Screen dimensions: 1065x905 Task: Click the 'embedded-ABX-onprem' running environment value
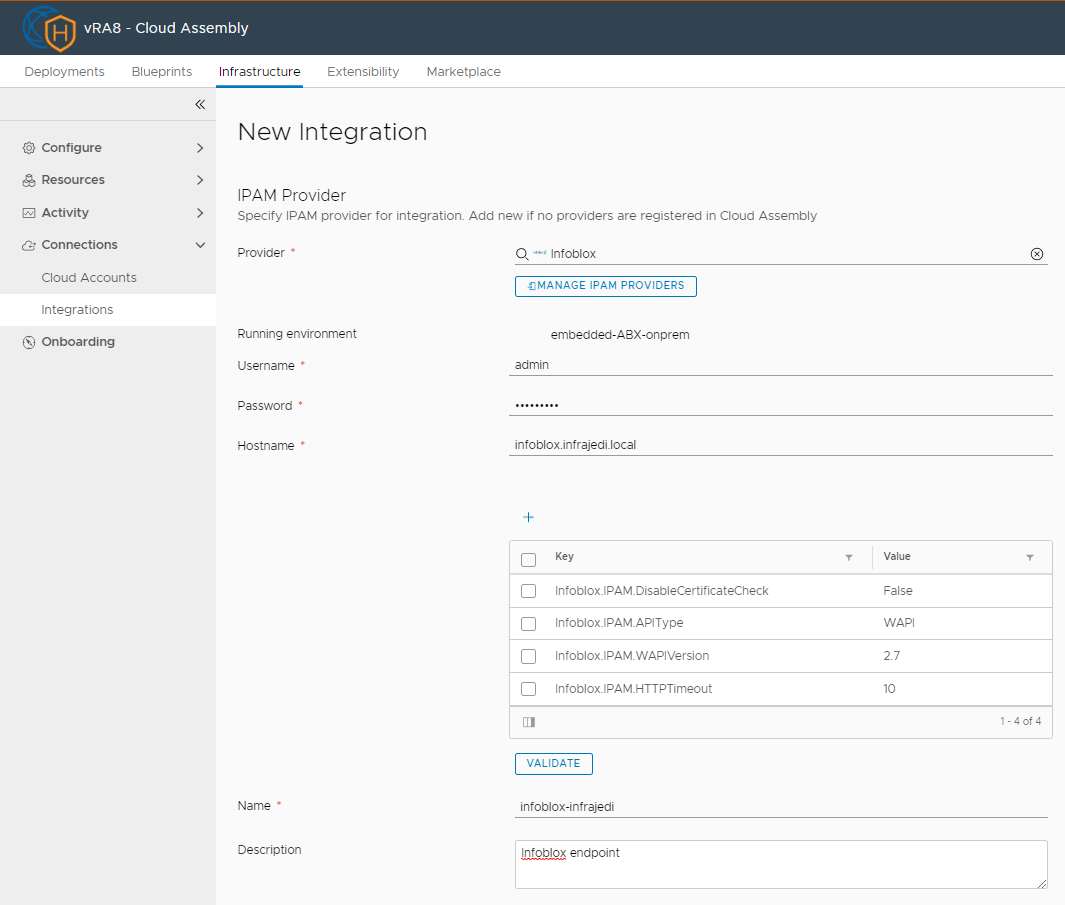point(620,335)
